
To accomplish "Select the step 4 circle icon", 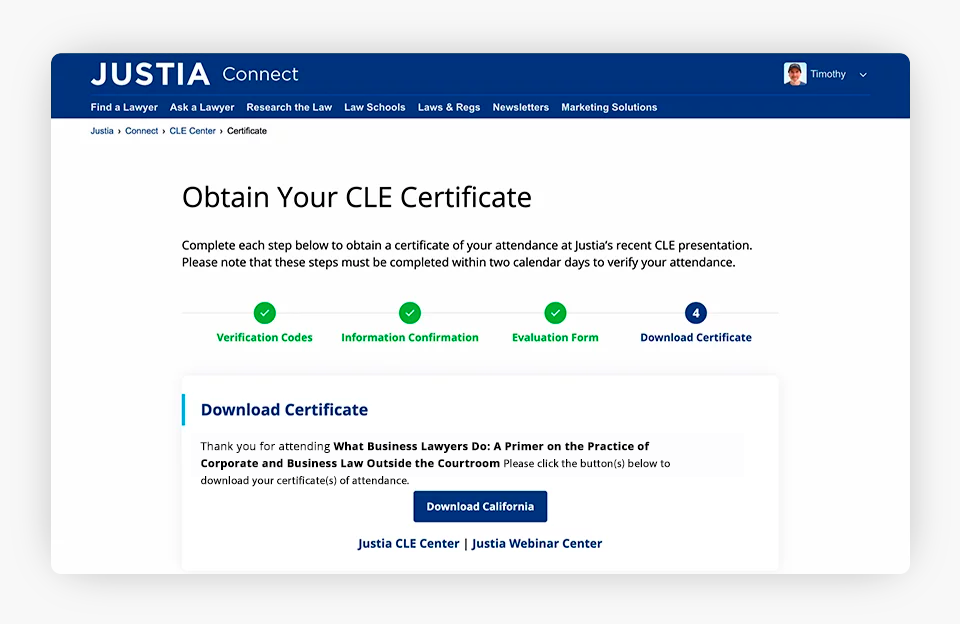I will click(x=696, y=313).
